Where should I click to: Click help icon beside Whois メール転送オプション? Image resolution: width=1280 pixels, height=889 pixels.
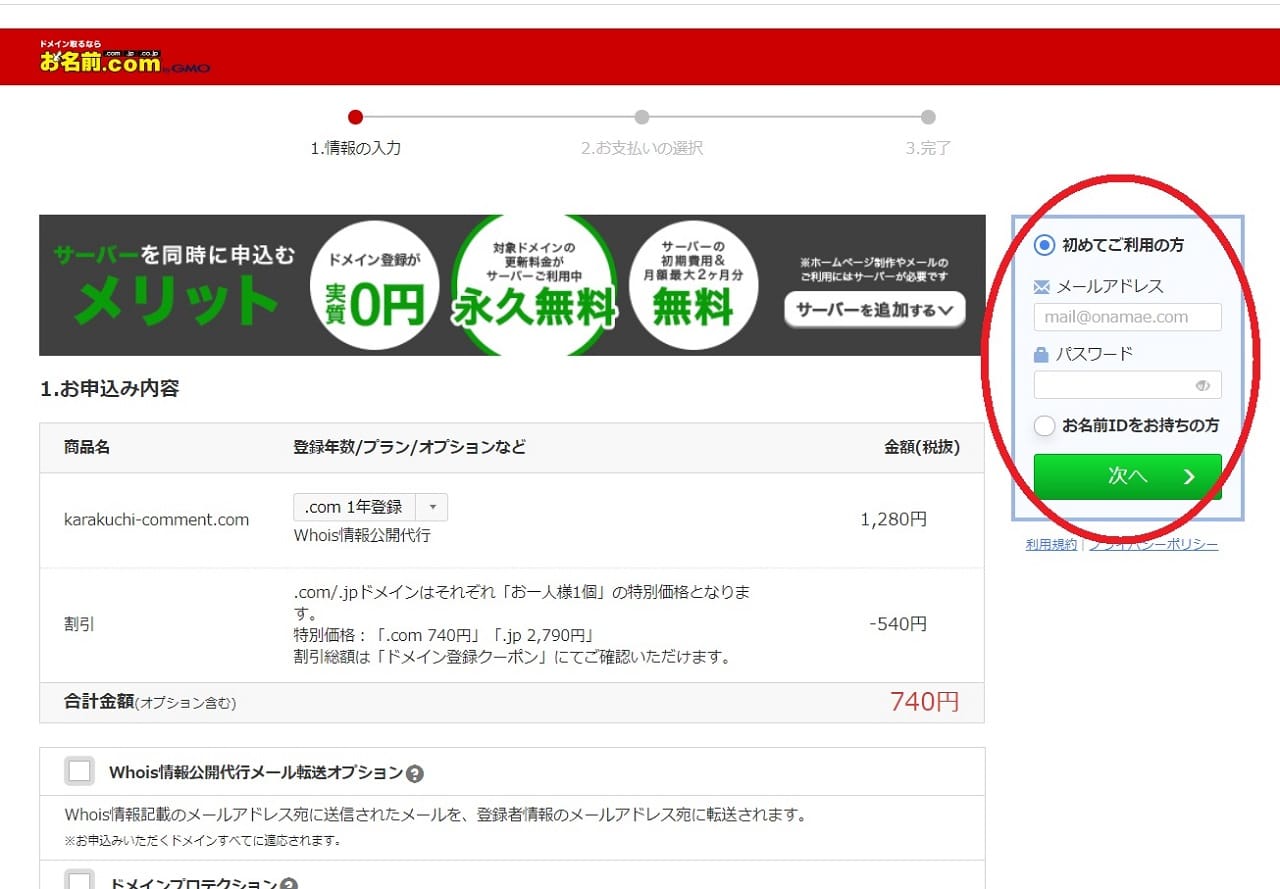pyautogui.click(x=415, y=773)
